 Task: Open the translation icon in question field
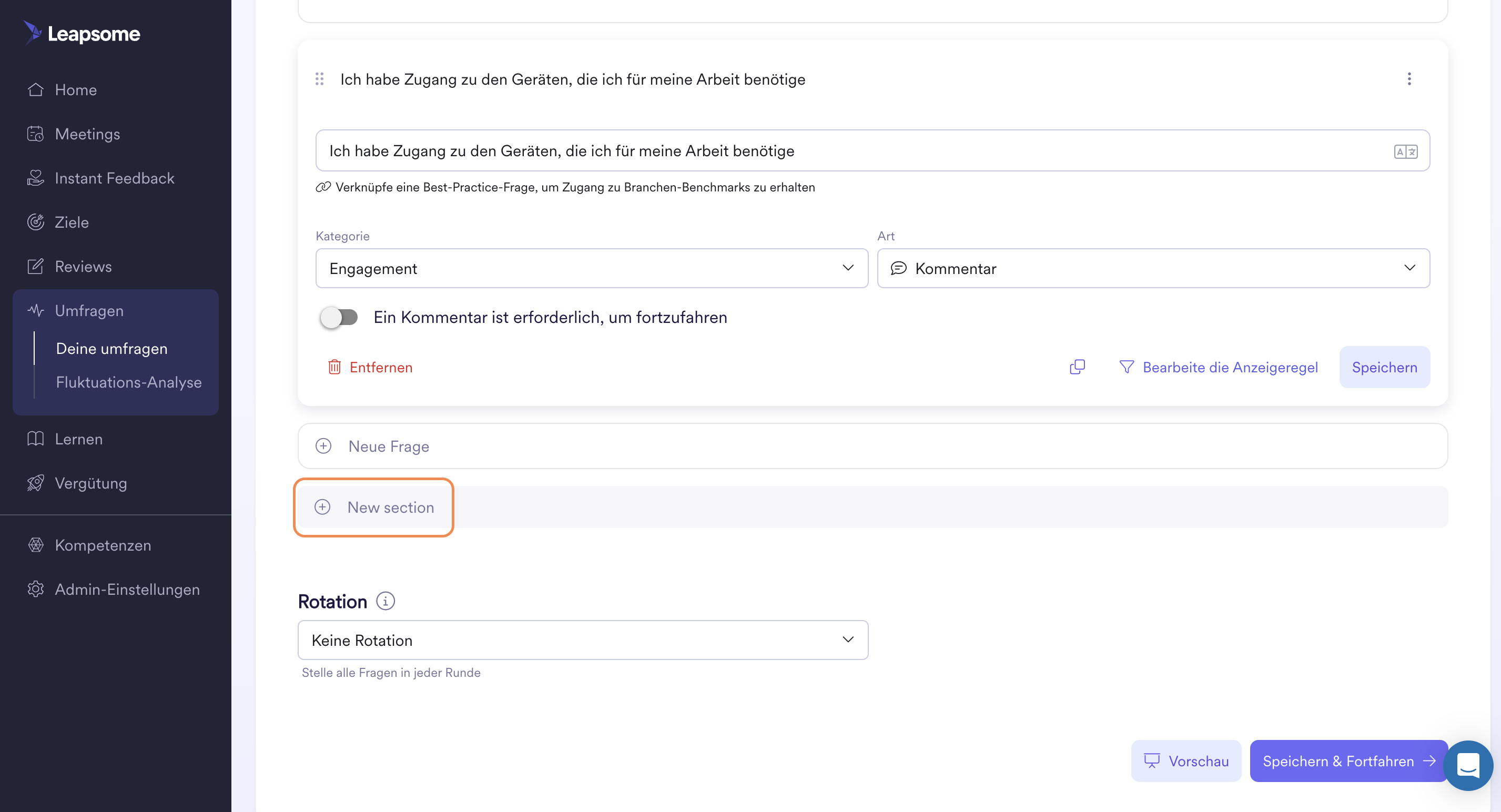coord(1405,151)
